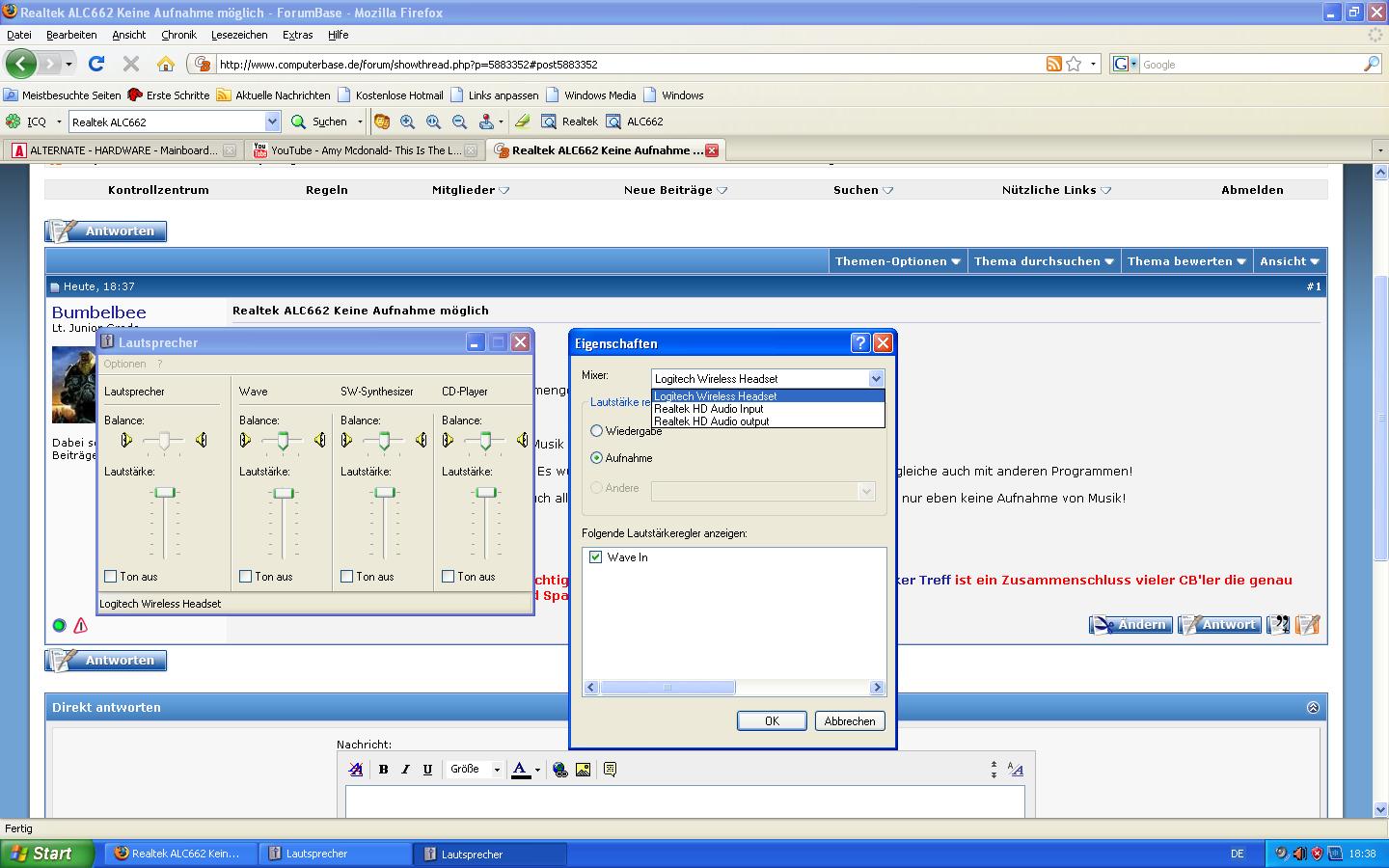The width and height of the screenshot is (1389, 868).
Task: Select the Wiedergabe radio button
Action: [x=596, y=431]
